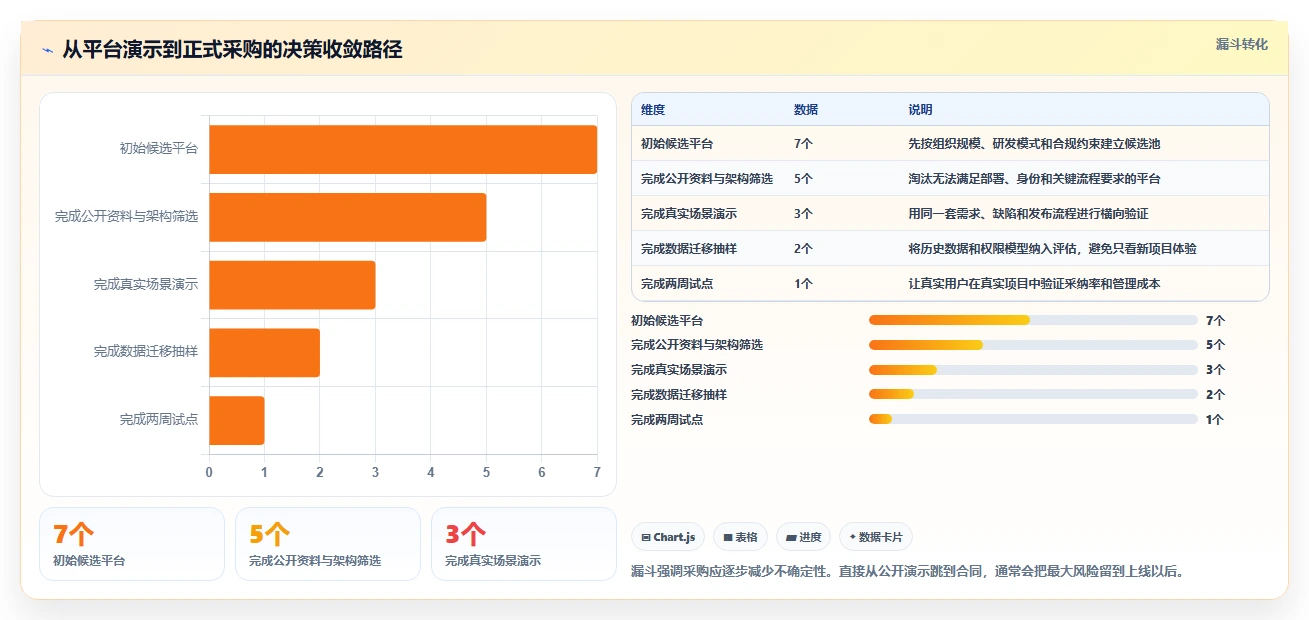Select the 进度 chip
The height and width of the screenshot is (620, 1309).
click(804, 537)
